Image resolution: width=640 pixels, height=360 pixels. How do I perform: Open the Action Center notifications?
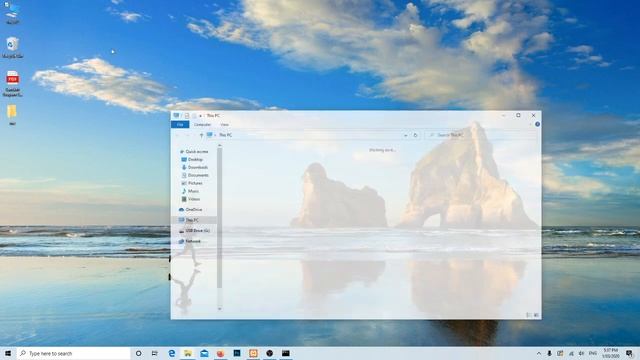pos(629,353)
